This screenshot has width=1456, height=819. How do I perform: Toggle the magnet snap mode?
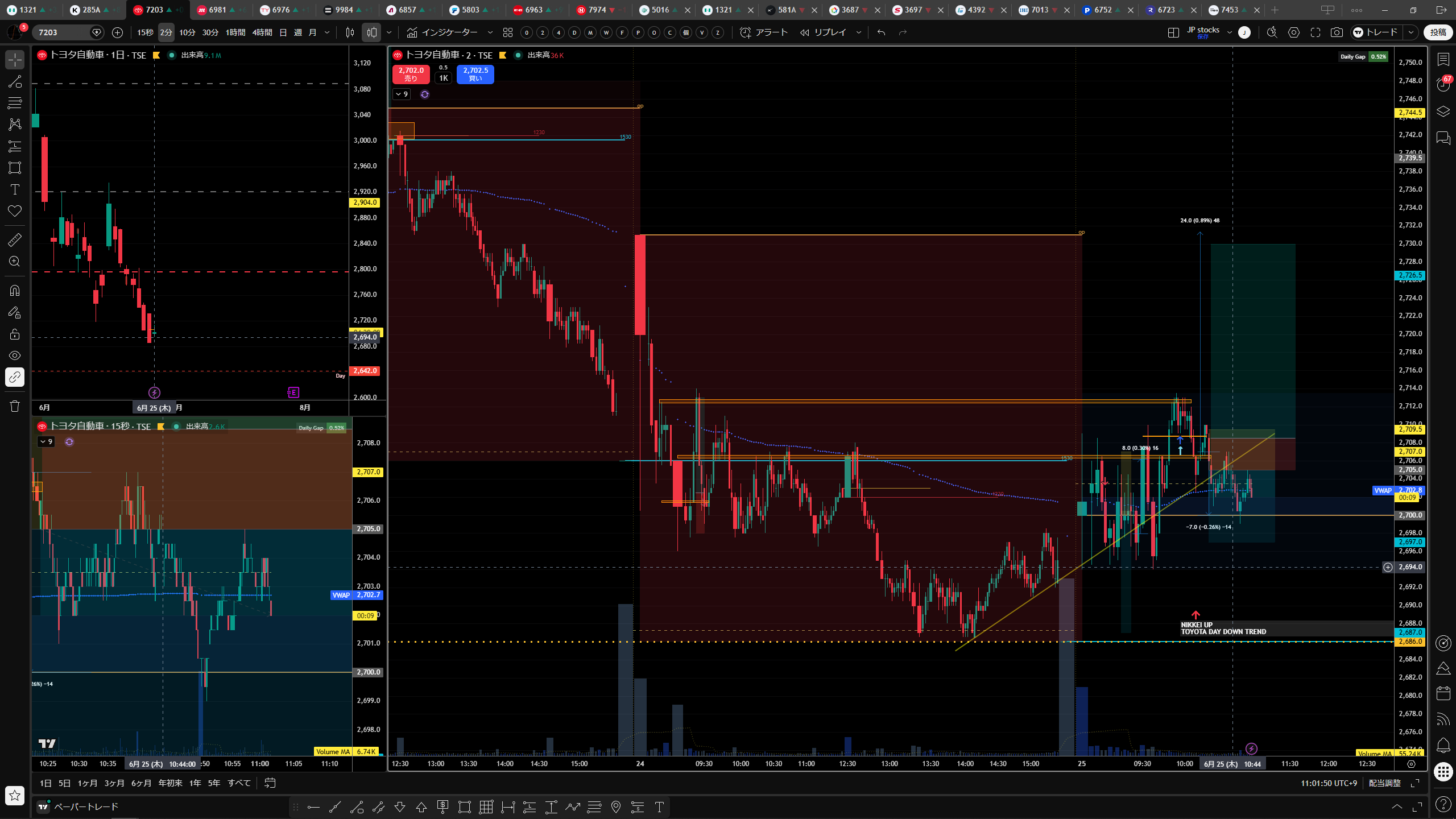pyautogui.click(x=15, y=291)
